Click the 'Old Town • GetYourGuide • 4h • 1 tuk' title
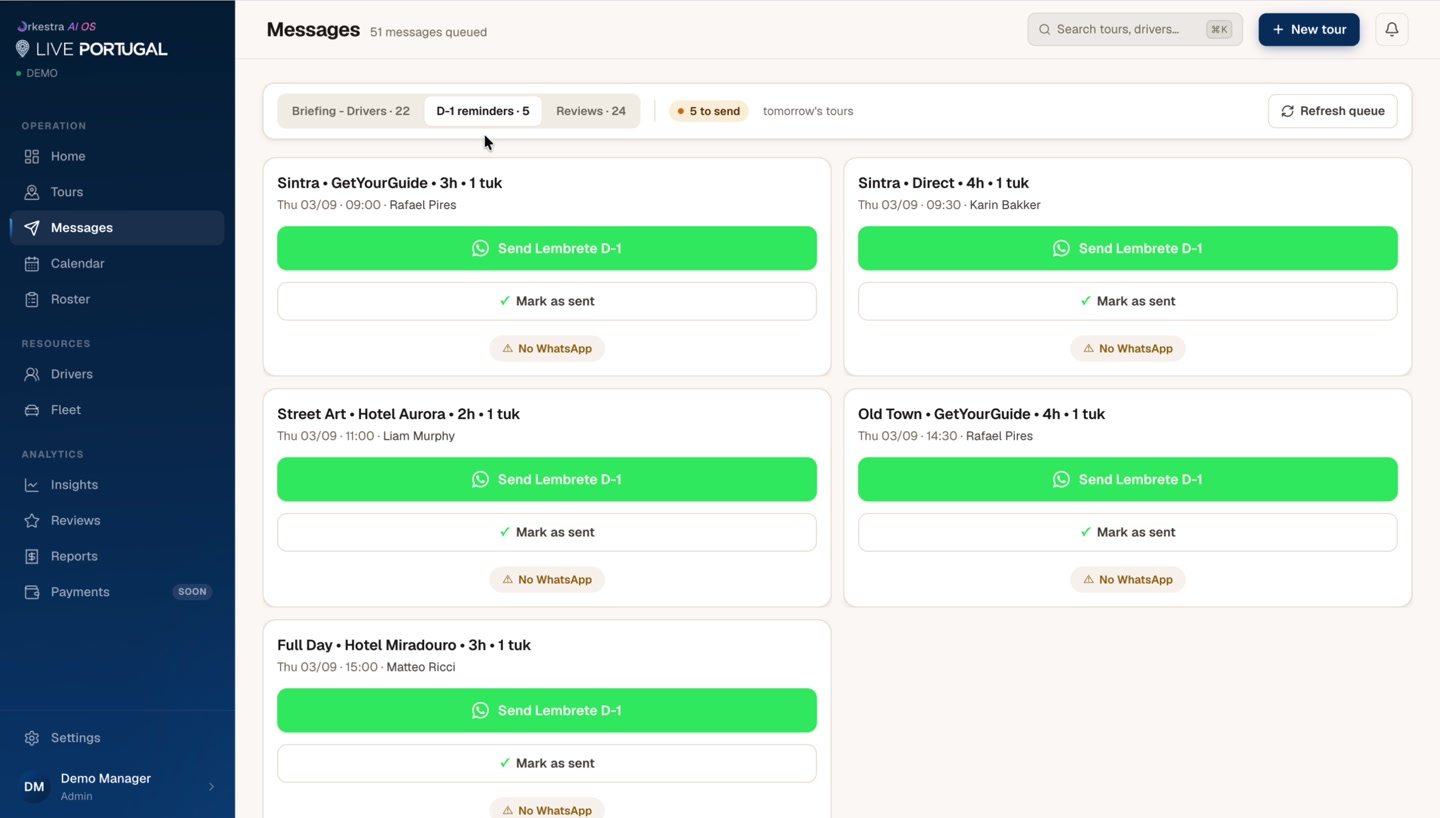1440x818 pixels. pyautogui.click(x=981, y=414)
